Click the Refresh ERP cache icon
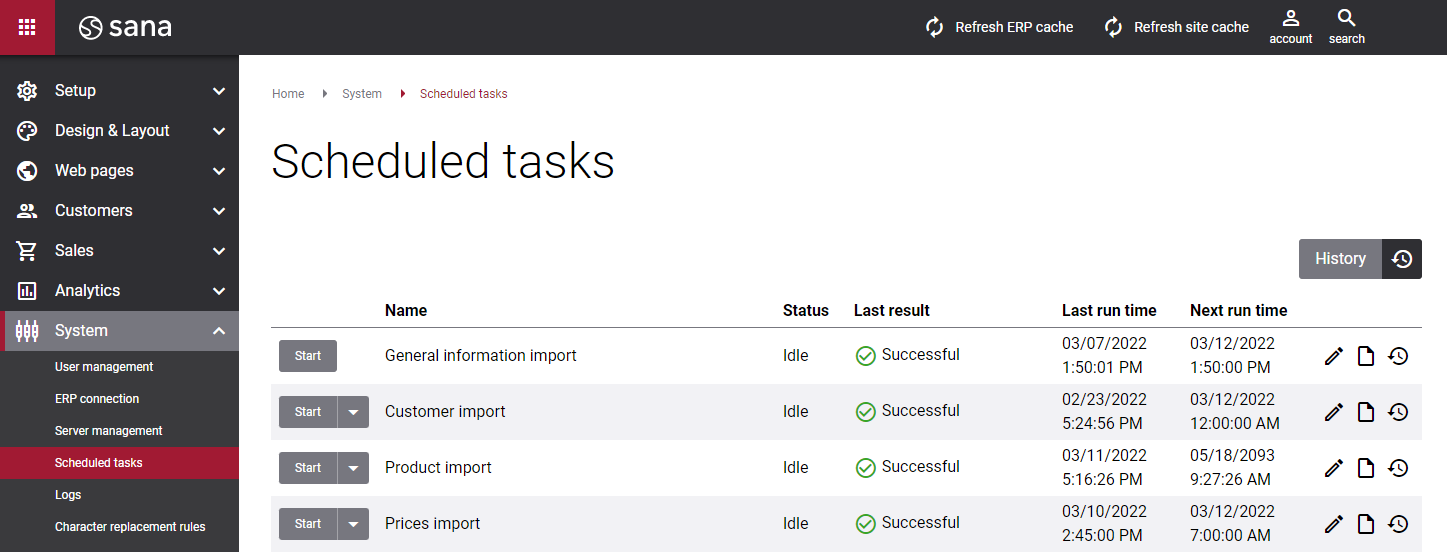The image size is (1447, 552). (935, 27)
